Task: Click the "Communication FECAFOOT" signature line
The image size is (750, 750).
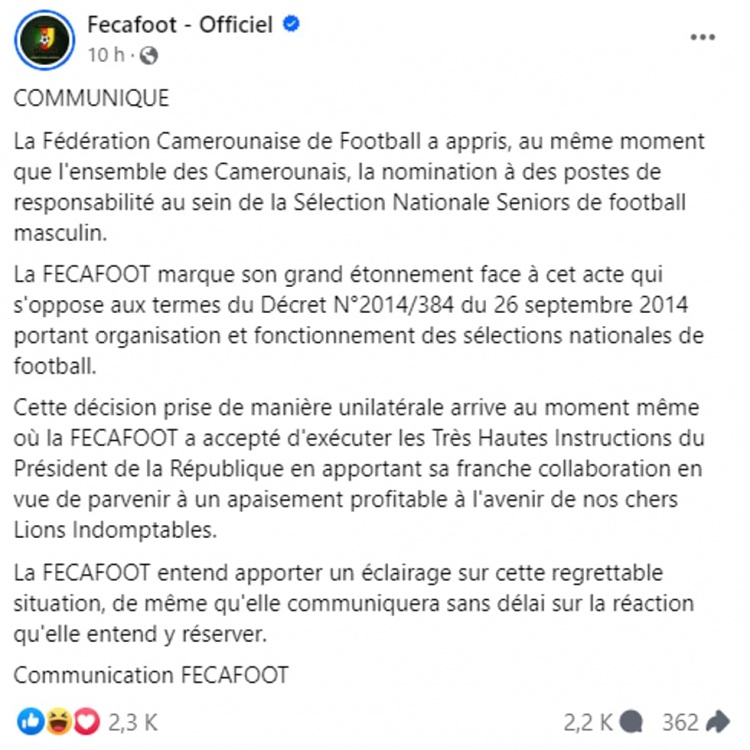Action: [x=151, y=675]
